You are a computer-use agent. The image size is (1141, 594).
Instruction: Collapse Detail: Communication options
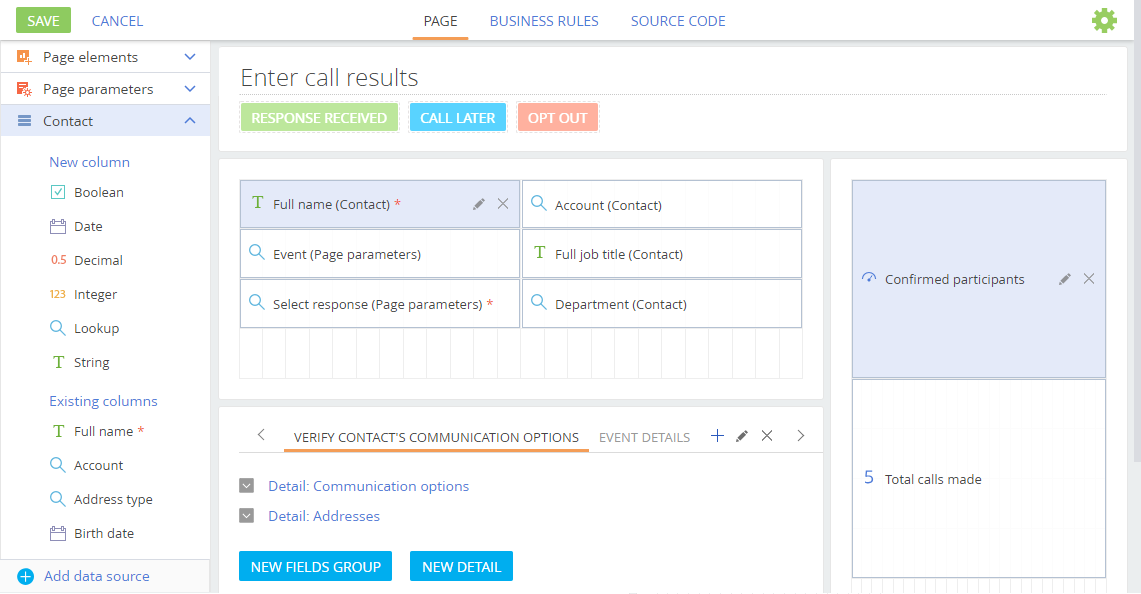[246, 485]
